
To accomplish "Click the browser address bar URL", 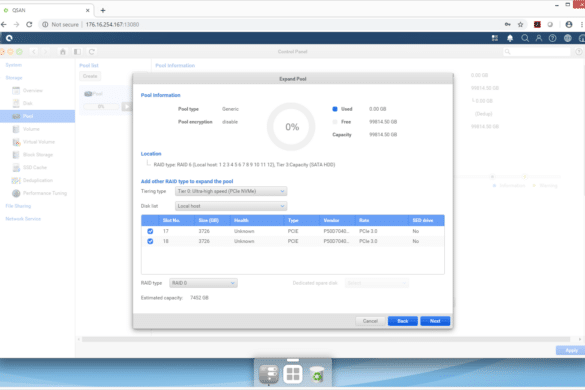I will pyautogui.click(x=112, y=25).
